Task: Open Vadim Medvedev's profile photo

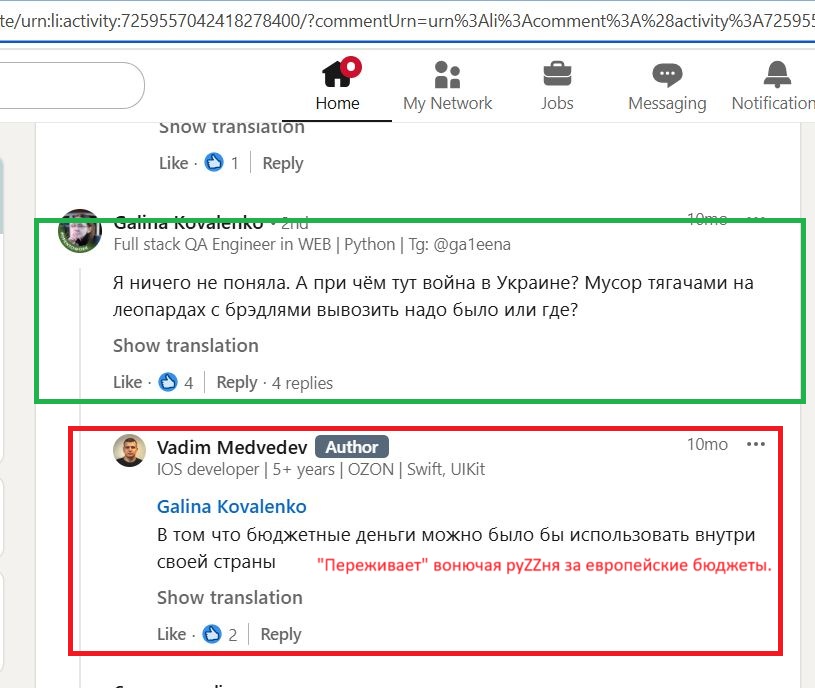Action: tap(129, 451)
